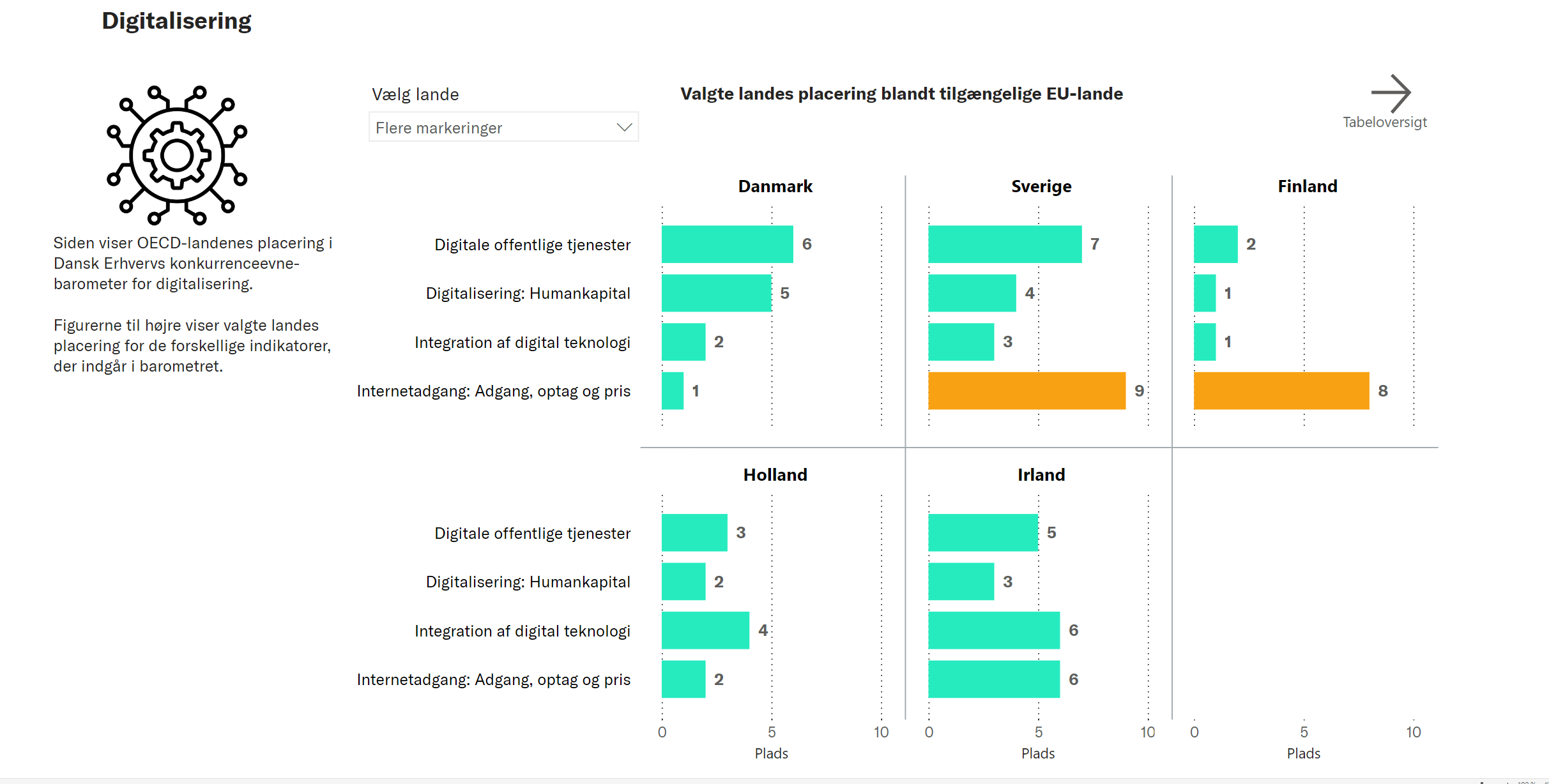
Task: Click the digitalisation gear network icon
Action: point(177,155)
